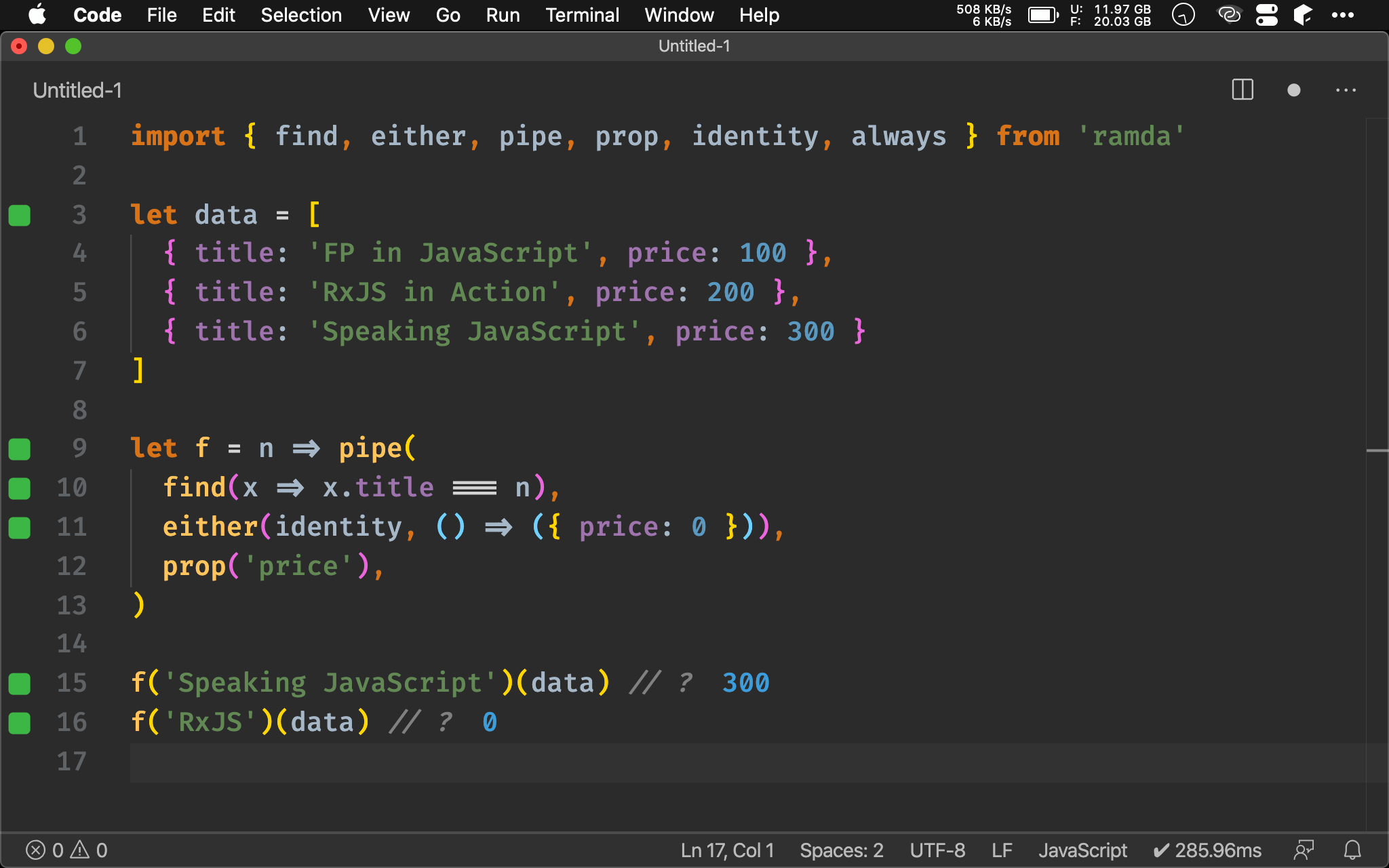This screenshot has height=868, width=1389.
Task: Click the unsaved changes dot indicator
Action: [x=1294, y=90]
